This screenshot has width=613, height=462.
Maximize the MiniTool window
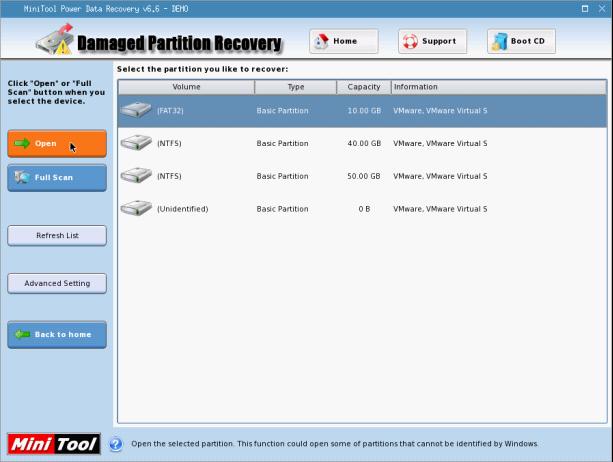pyautogui.click(x=585, y=9)
